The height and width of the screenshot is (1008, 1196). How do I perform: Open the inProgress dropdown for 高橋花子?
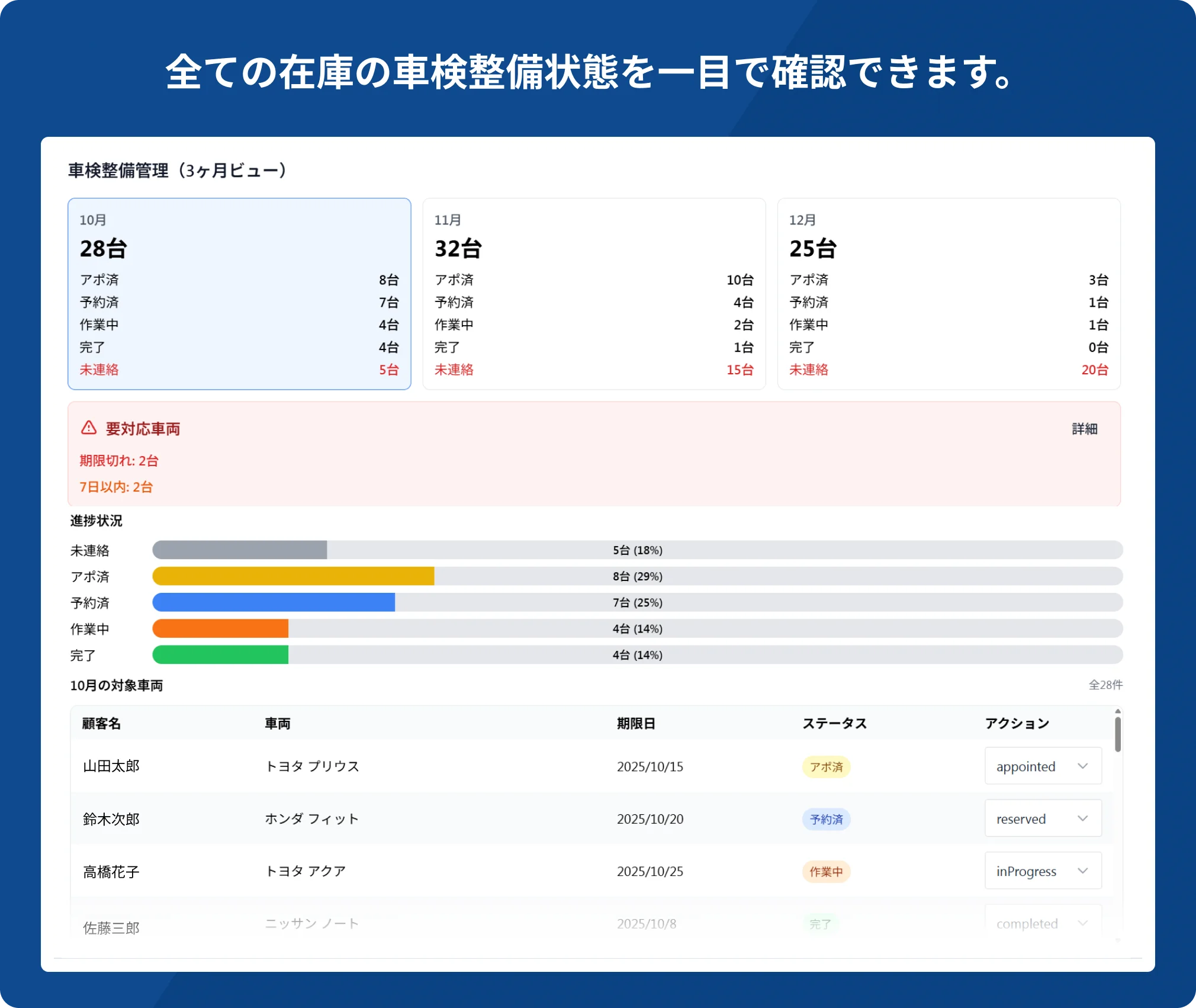tap(1043, 871)
